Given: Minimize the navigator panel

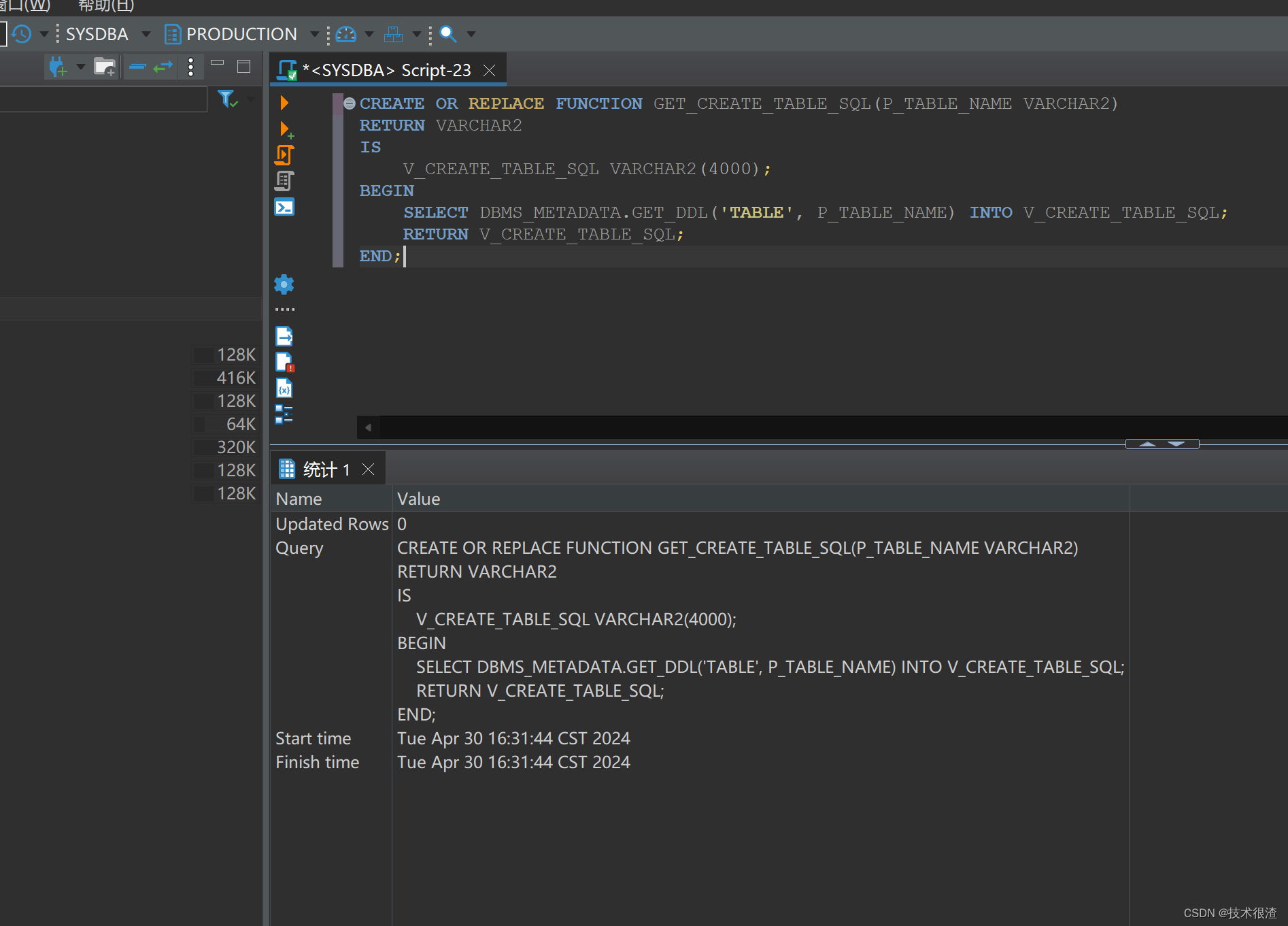Looking at the screenshot, I should (218, 63).
